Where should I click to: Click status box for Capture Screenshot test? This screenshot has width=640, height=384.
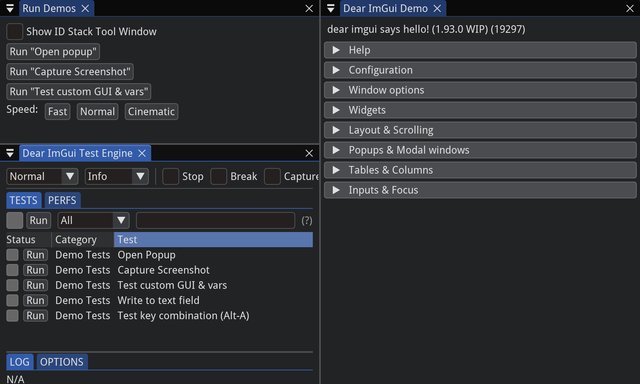pos(12,270)
